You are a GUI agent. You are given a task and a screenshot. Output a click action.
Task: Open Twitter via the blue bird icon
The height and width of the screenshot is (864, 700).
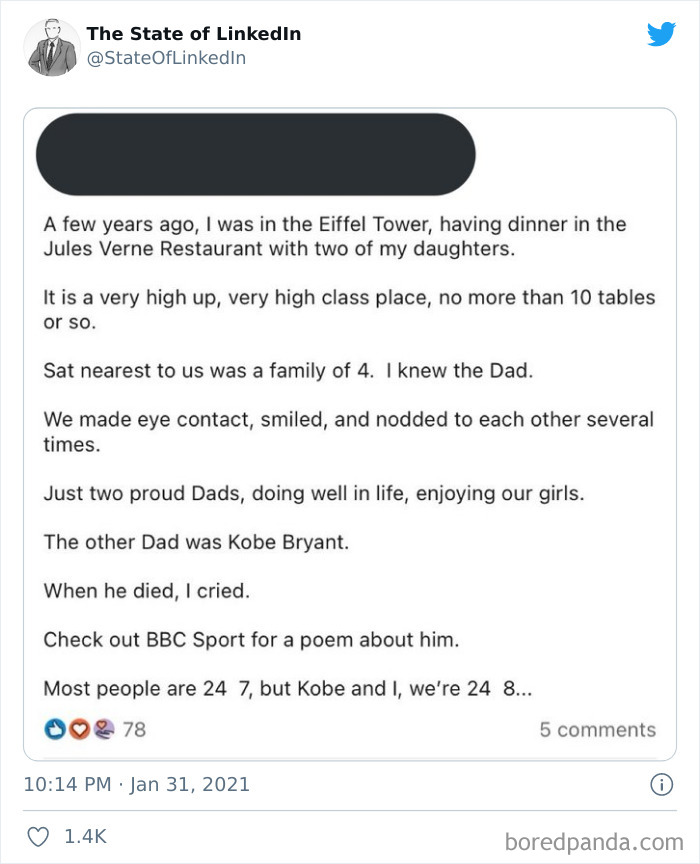tap(662, 33)
